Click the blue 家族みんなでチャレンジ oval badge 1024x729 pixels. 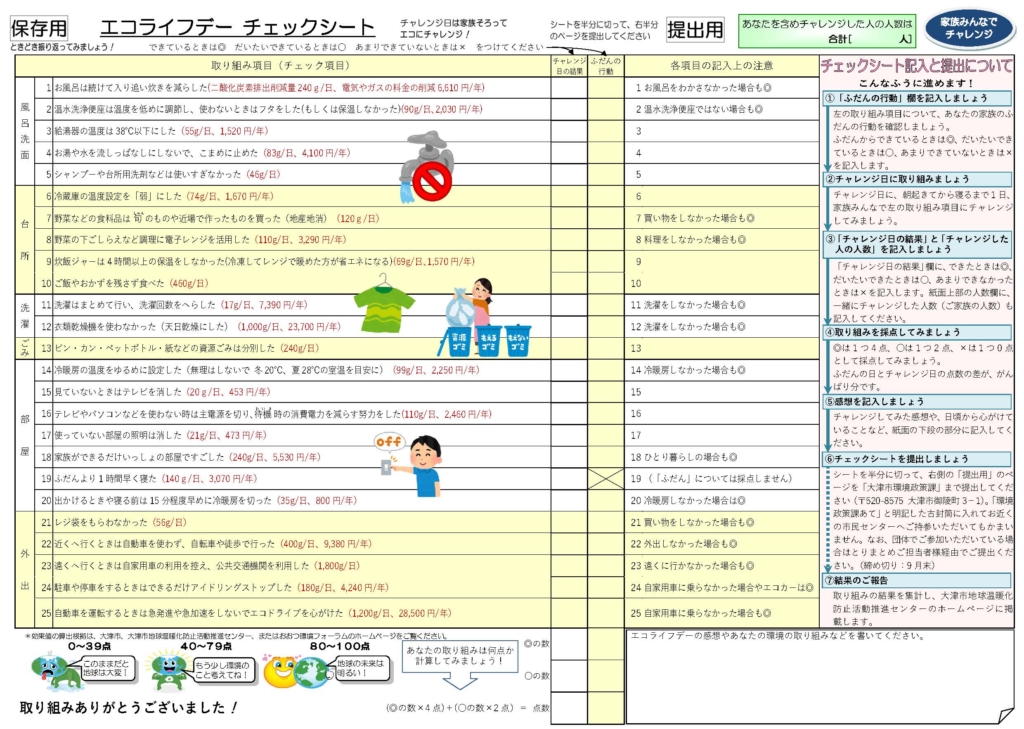[970, 28]
